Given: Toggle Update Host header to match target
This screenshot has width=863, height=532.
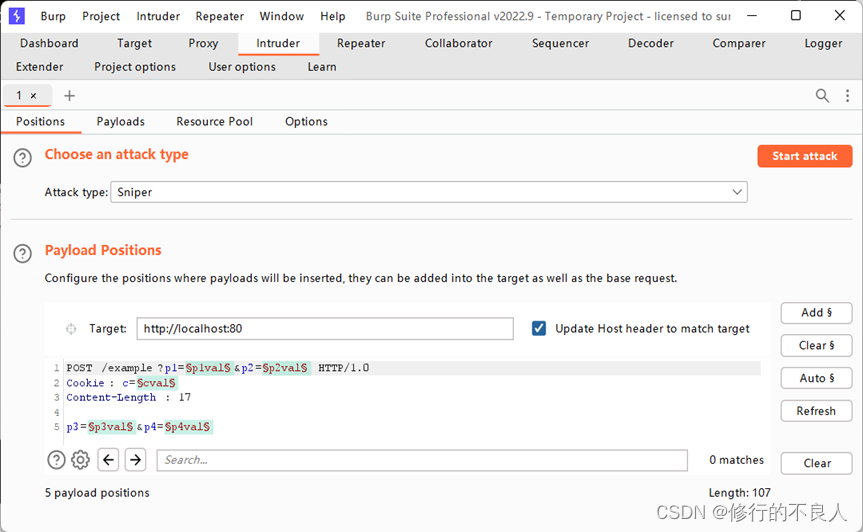Looking at the screenshot, I should point(539,328).
